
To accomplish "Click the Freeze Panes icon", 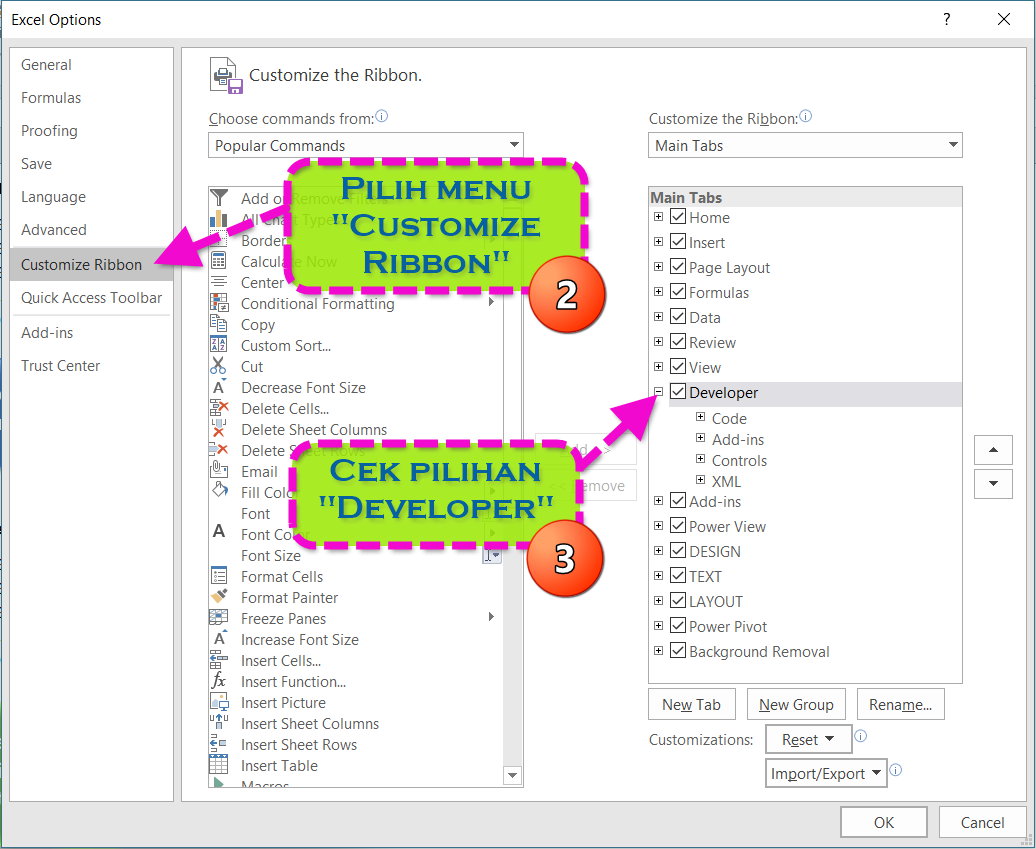I will tap(219, 618).
